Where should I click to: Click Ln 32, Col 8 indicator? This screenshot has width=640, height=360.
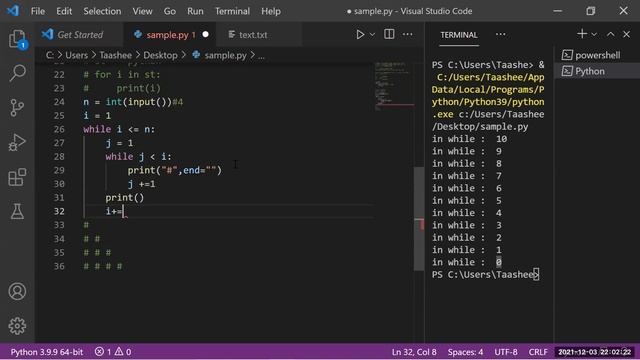coord(414,352)
